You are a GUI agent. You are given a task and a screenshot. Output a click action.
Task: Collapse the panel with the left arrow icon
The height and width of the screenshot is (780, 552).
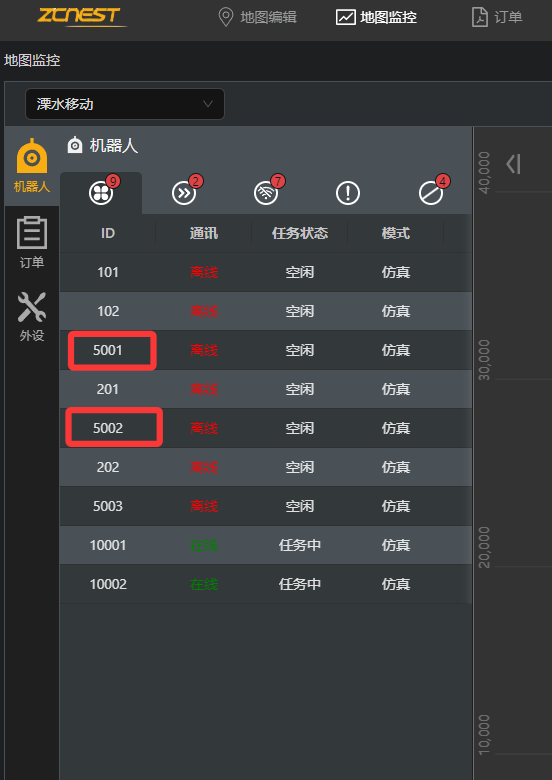coord(513,164)
